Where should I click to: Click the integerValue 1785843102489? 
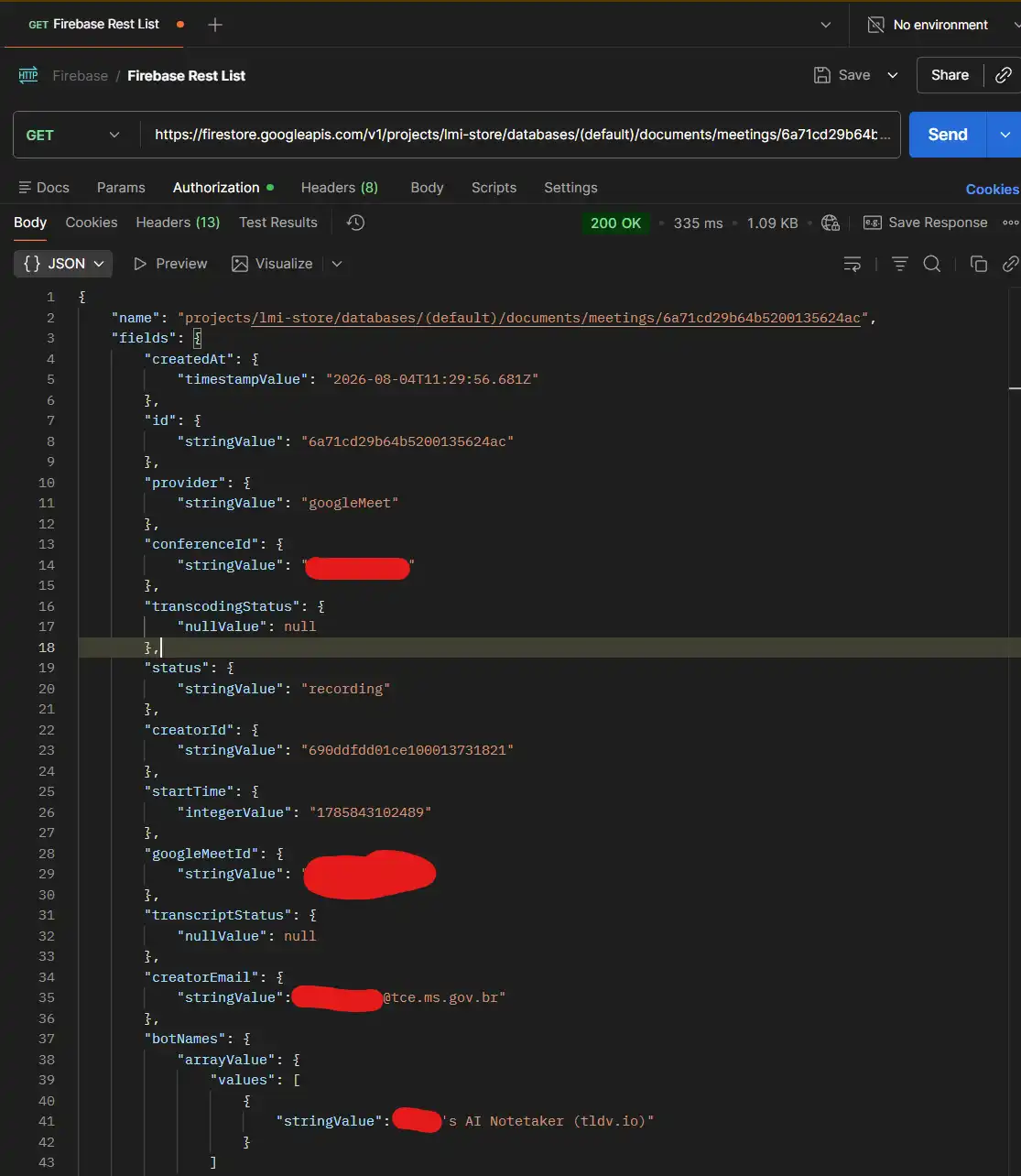tap(370, 812)
